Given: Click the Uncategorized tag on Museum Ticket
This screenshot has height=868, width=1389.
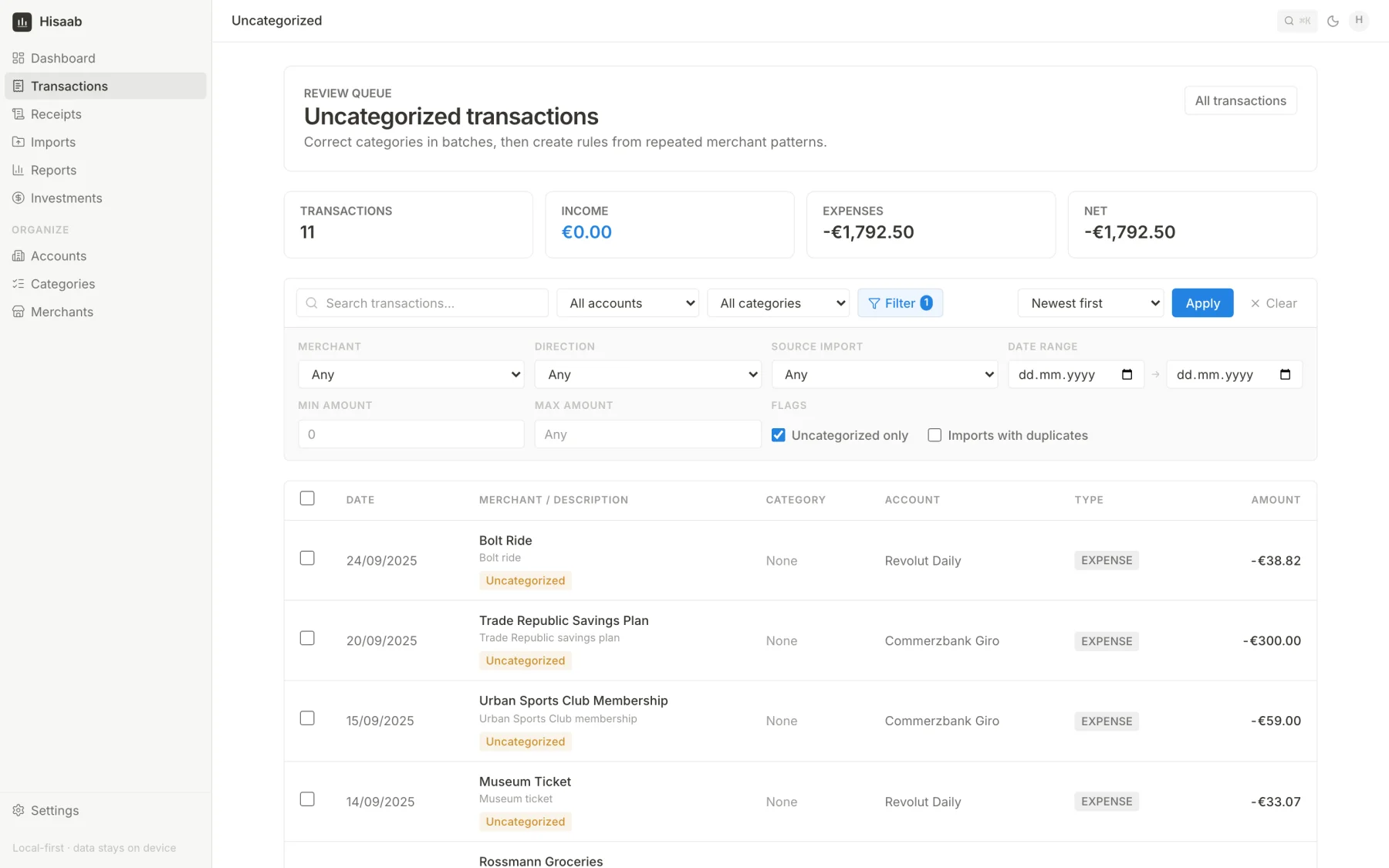Looking at the screenshot, I should coord(526,822).
